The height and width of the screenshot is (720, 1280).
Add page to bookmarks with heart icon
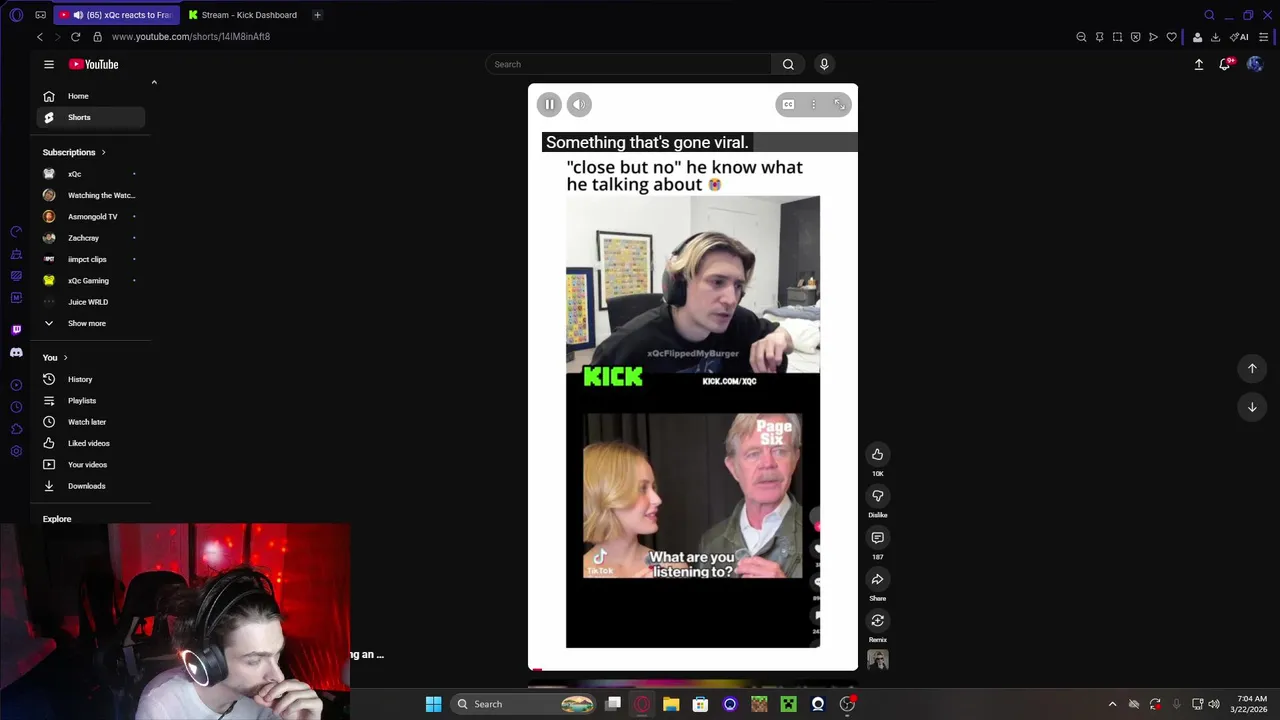[1172, 37]
